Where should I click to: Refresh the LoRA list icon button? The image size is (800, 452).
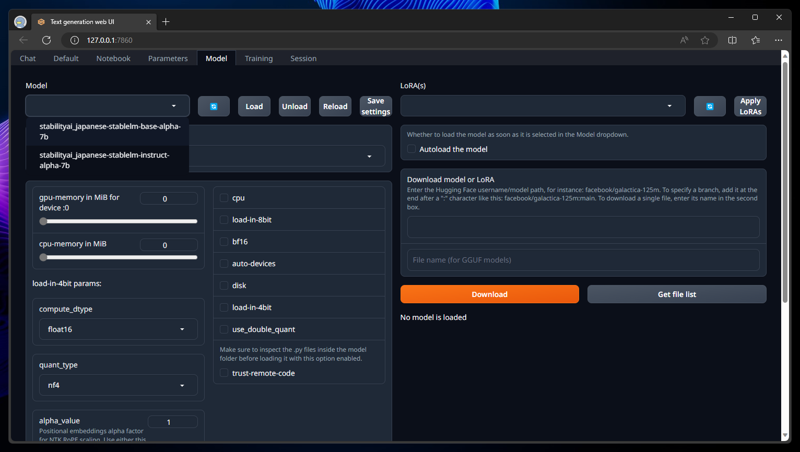click(709, 106)
